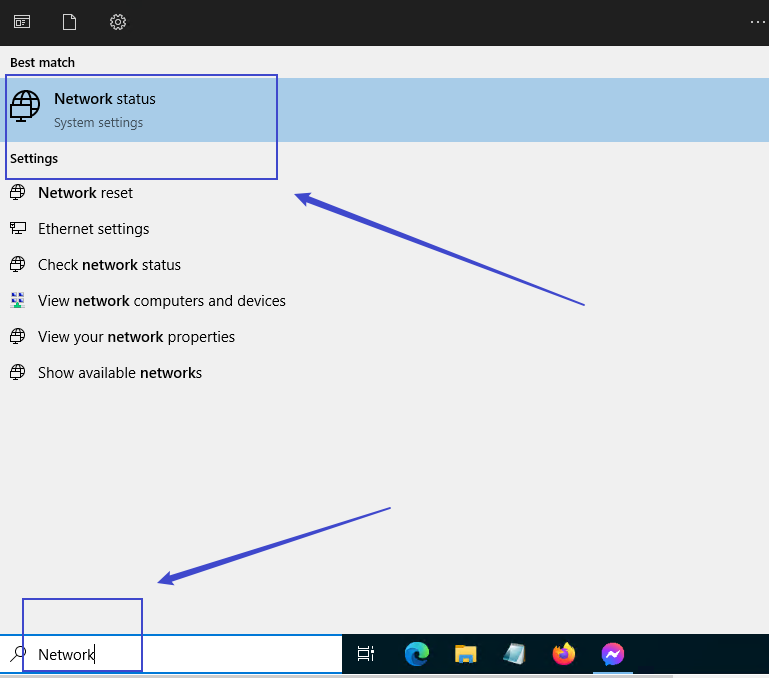Open the Network status best match

[105, 110]
